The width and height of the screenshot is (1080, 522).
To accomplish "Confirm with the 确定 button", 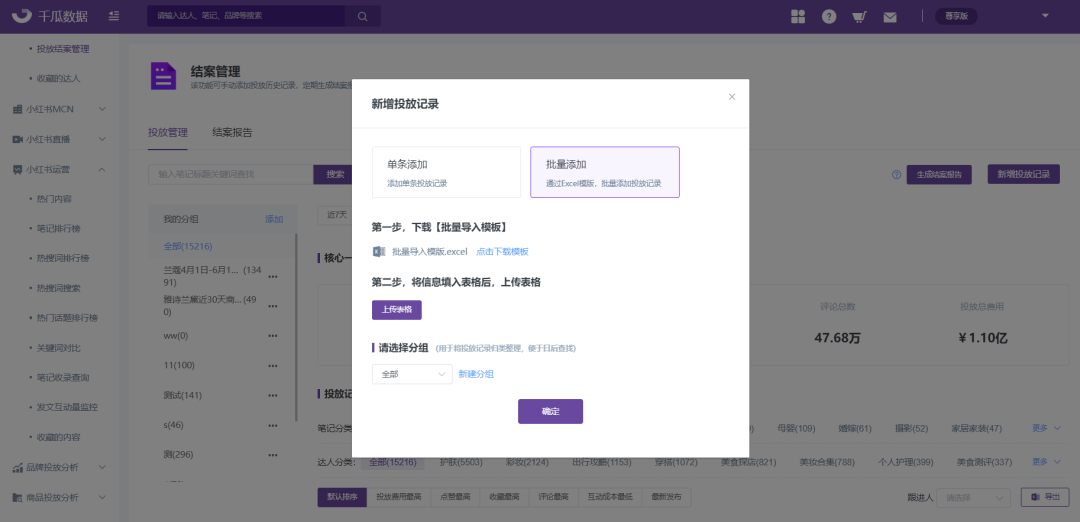I will click(x=550, y=411).
